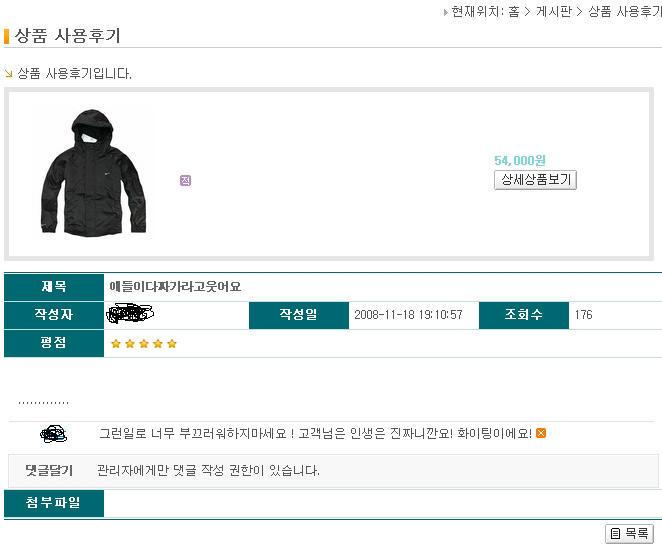
Task: Click the 첨부파일 attachment header
Action: click(54, 503)
